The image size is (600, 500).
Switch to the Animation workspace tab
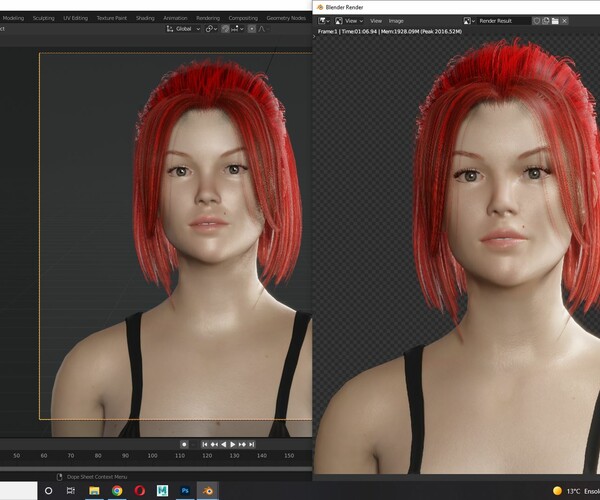click(175, 18)
